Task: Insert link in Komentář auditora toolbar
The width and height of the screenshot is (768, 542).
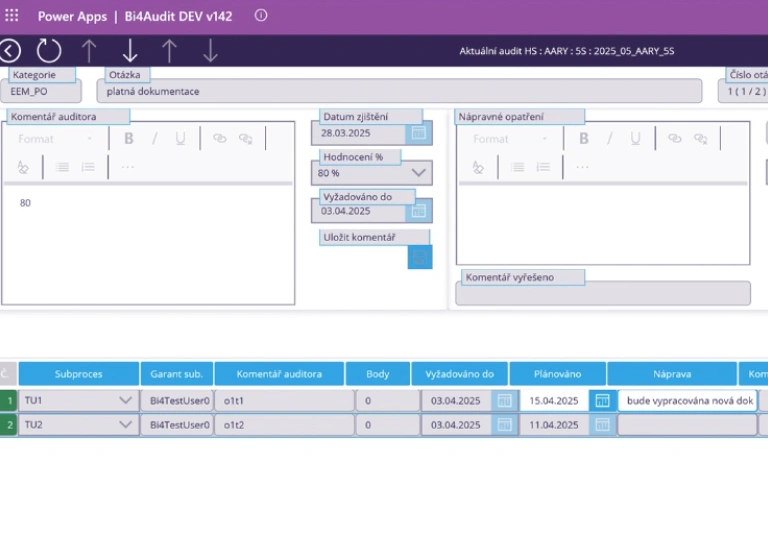Action: pos(219,139)
